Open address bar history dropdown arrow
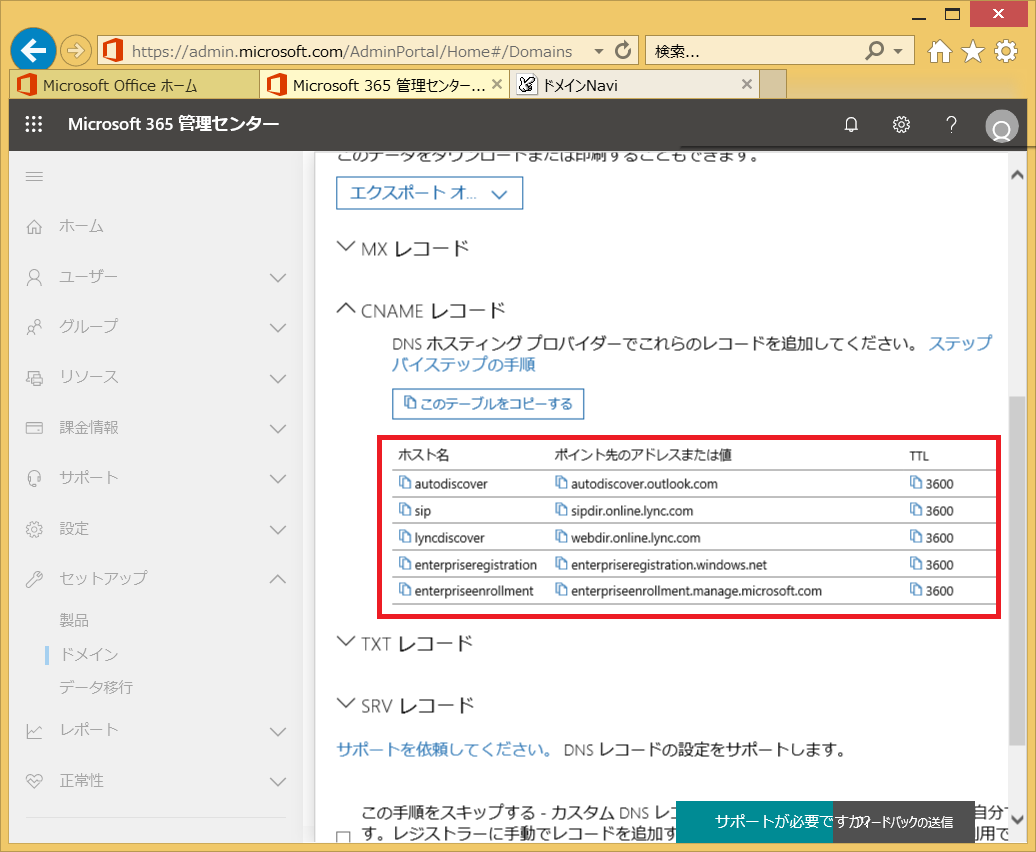The width and height of the screenshot is (1036, 852). [599, 51]
